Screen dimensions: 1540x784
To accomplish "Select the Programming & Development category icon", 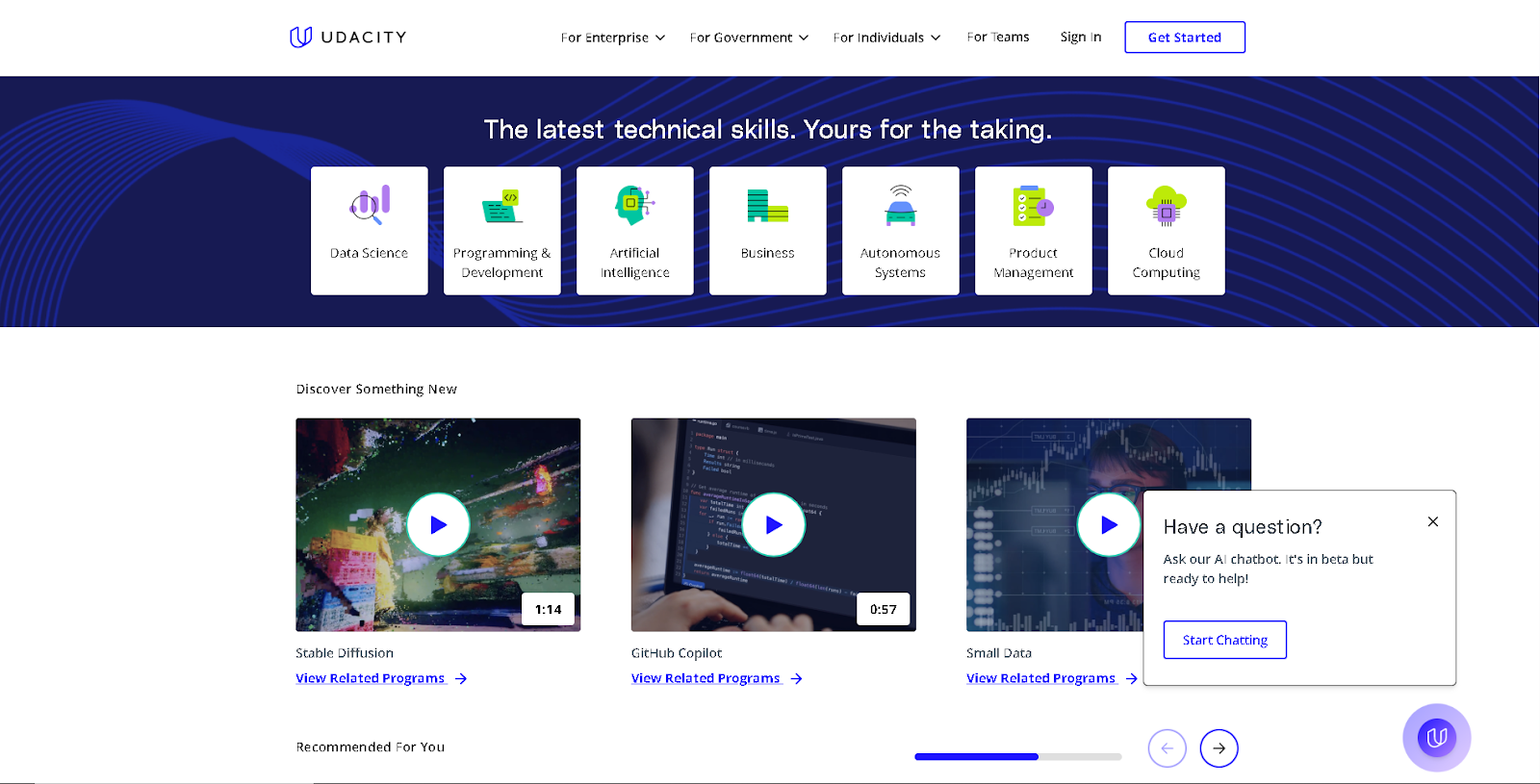I will (502, 205).
